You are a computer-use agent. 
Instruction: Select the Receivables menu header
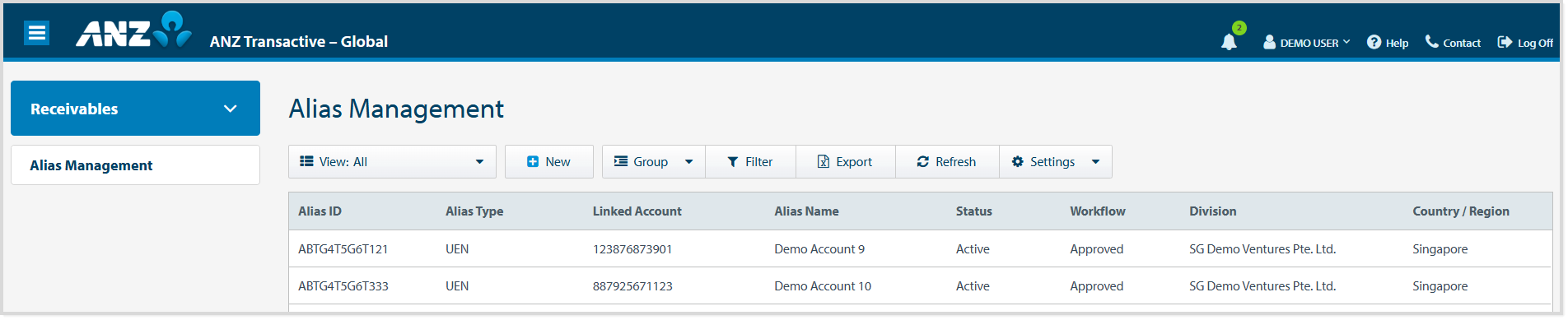(x=135, y=108)
